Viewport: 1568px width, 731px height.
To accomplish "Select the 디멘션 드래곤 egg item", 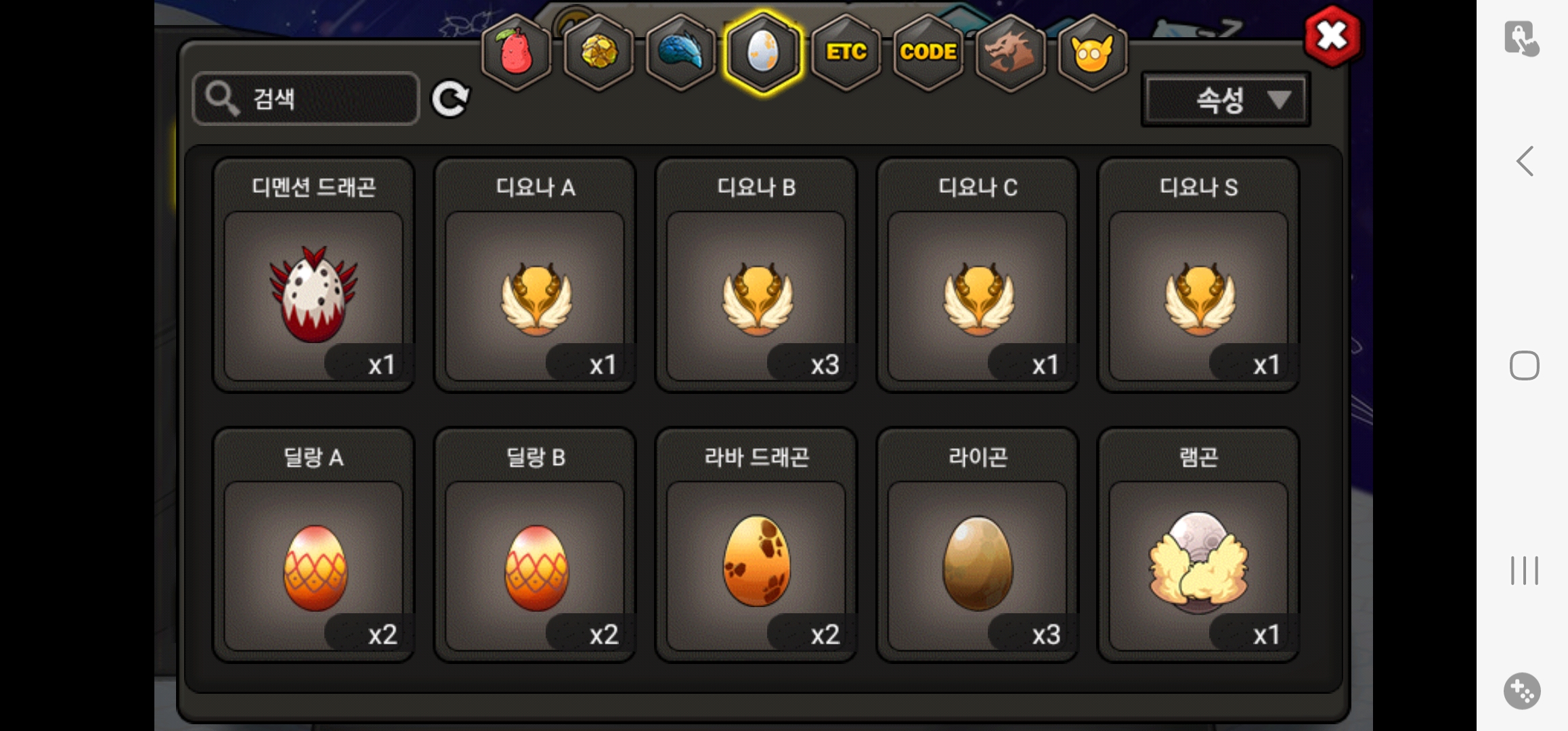I will click(x=313, y=275).
